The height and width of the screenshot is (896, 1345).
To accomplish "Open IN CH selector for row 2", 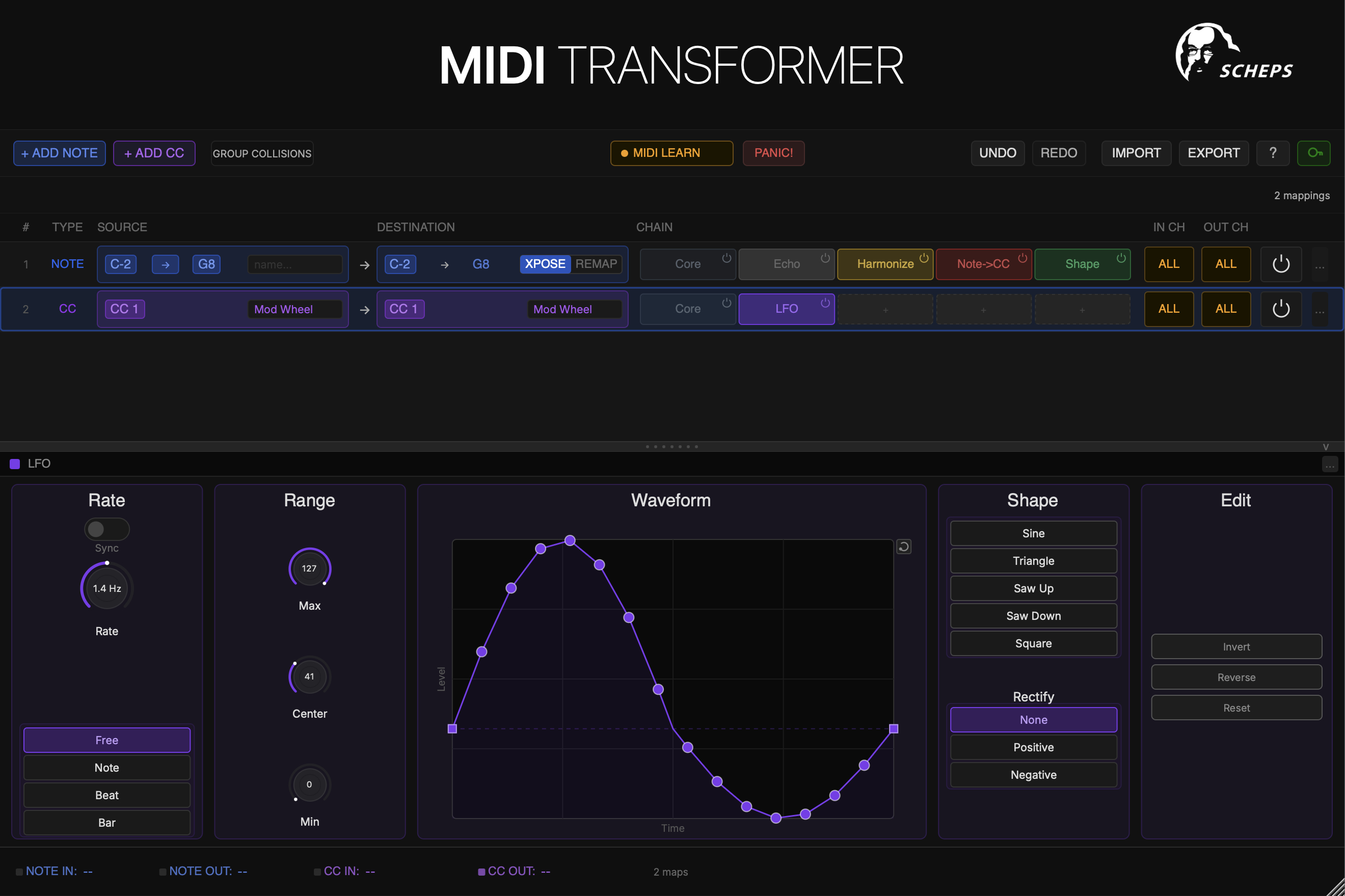I will click(x=1168, y=309).
